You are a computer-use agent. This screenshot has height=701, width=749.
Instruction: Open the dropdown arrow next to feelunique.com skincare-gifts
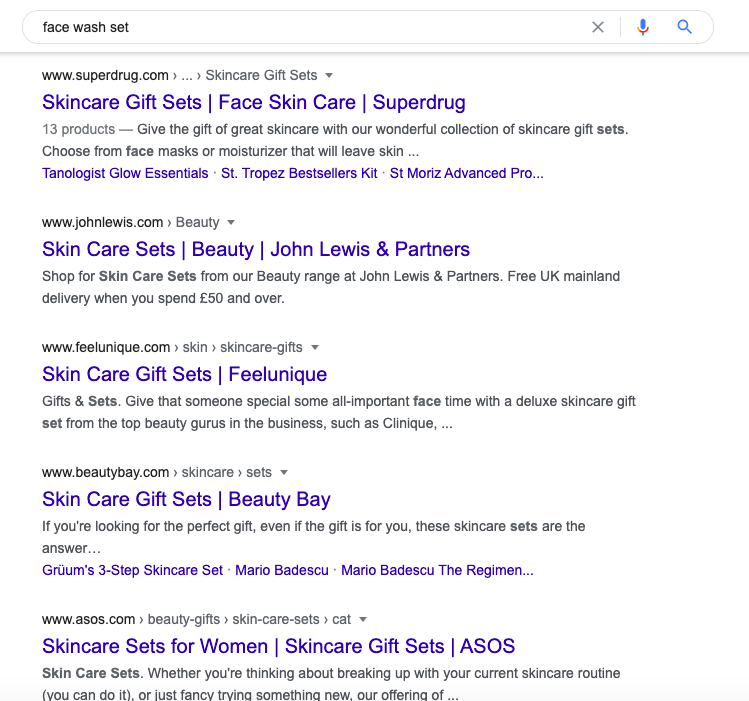pyautogui.click(x=315, y=348)
